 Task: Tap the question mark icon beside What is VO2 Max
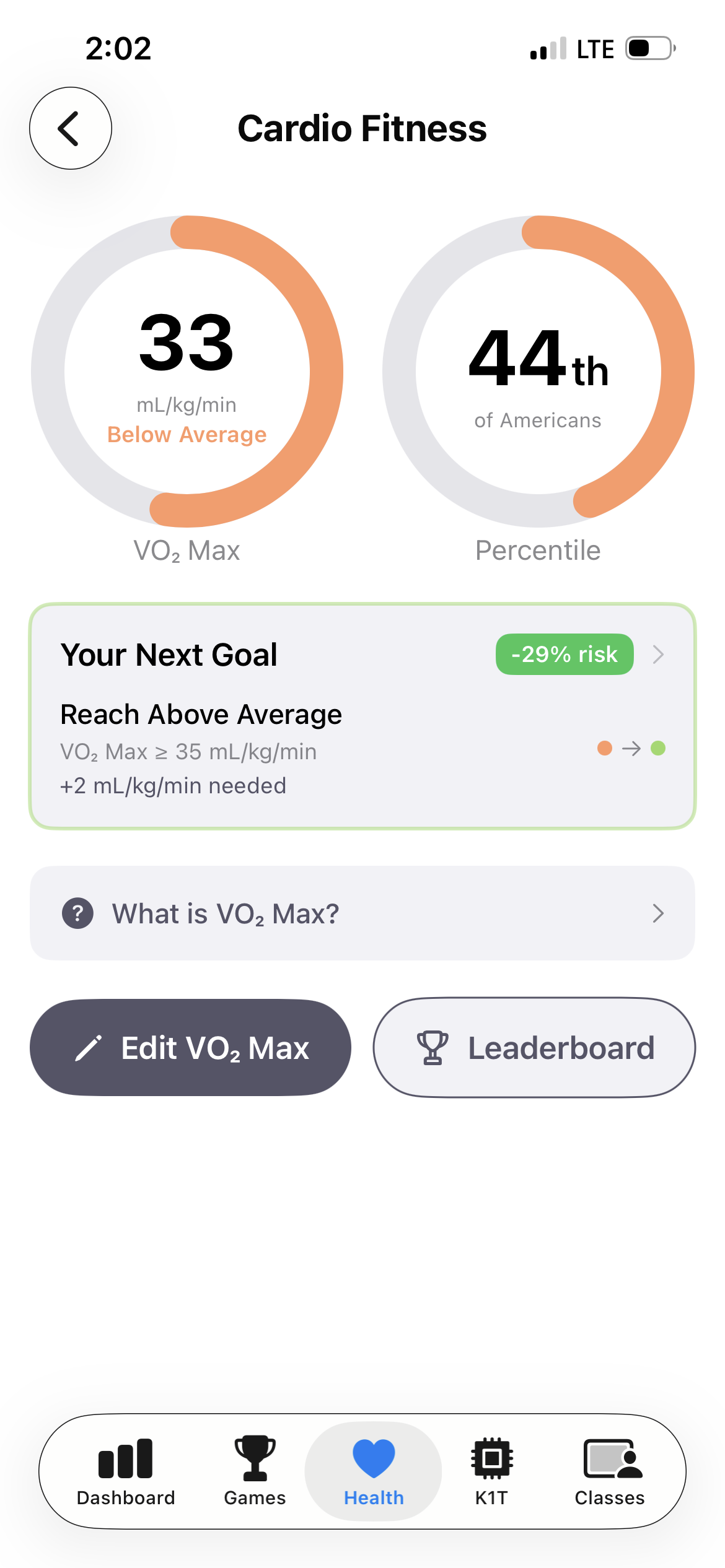pos(77,913)
